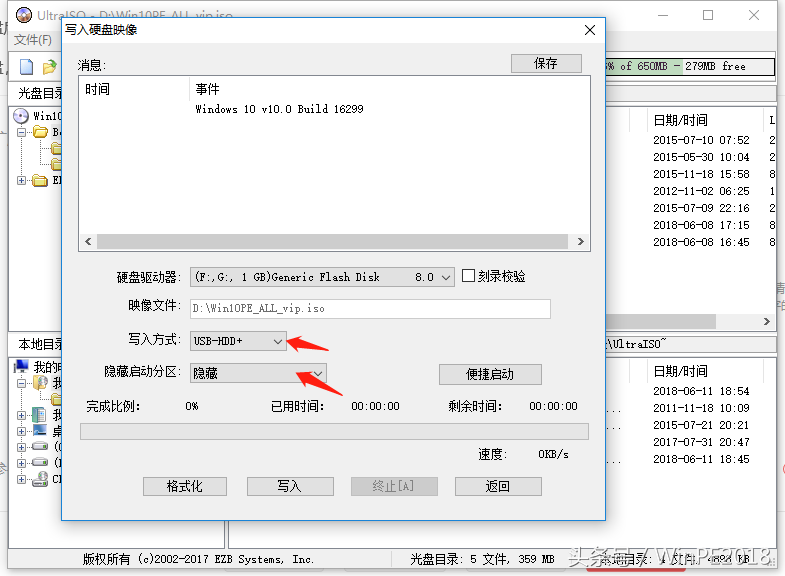Select local file row dated 2011-11-18 10:09
This screenshot has height=576, width=785.
click(x=701, y=408)
